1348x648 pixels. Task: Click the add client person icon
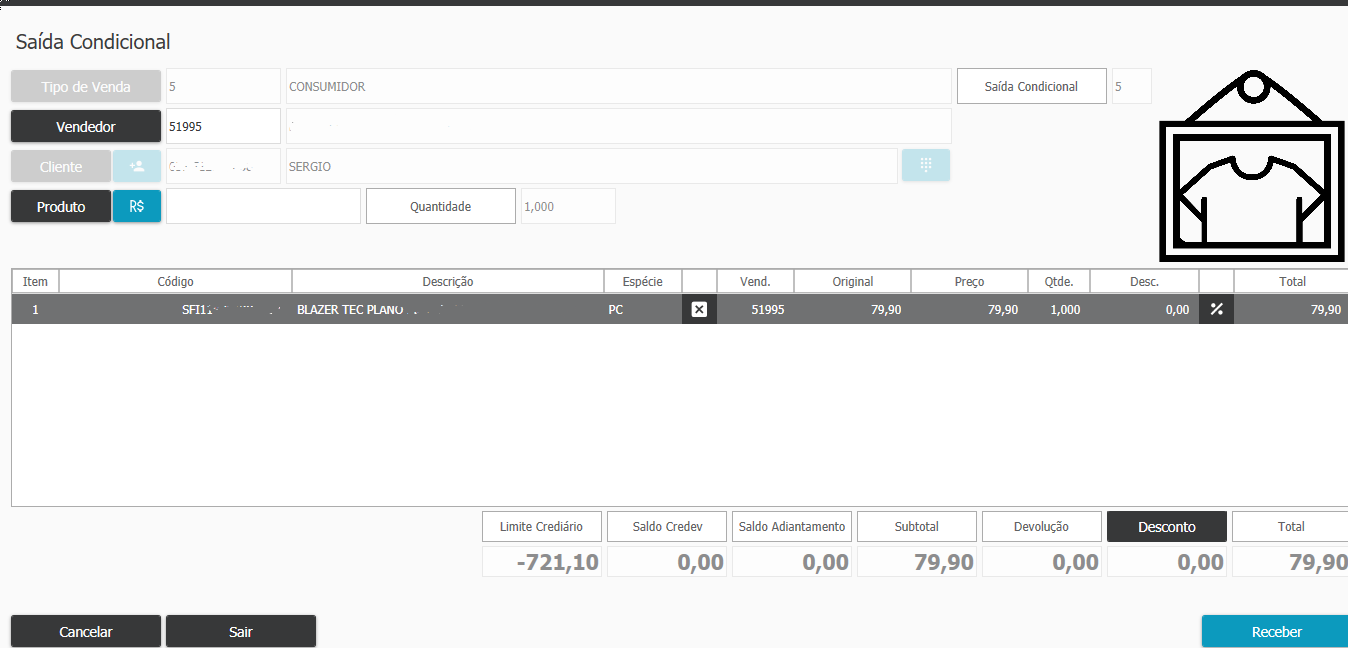point(137,166)
